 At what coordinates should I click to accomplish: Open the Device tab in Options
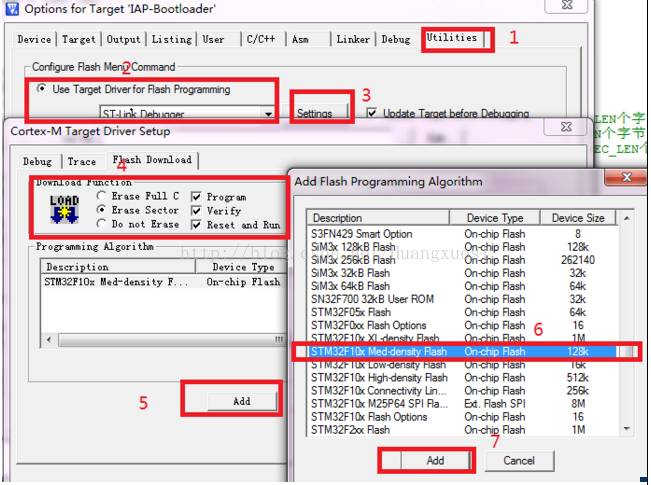34,39
